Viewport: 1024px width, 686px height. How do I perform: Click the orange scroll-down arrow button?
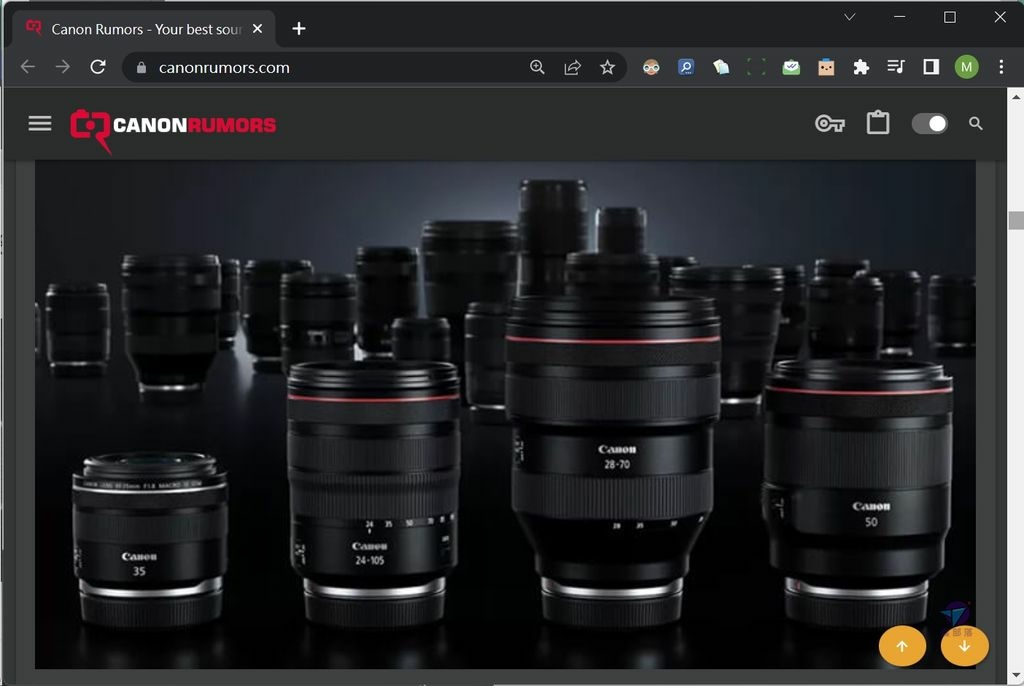965,646
